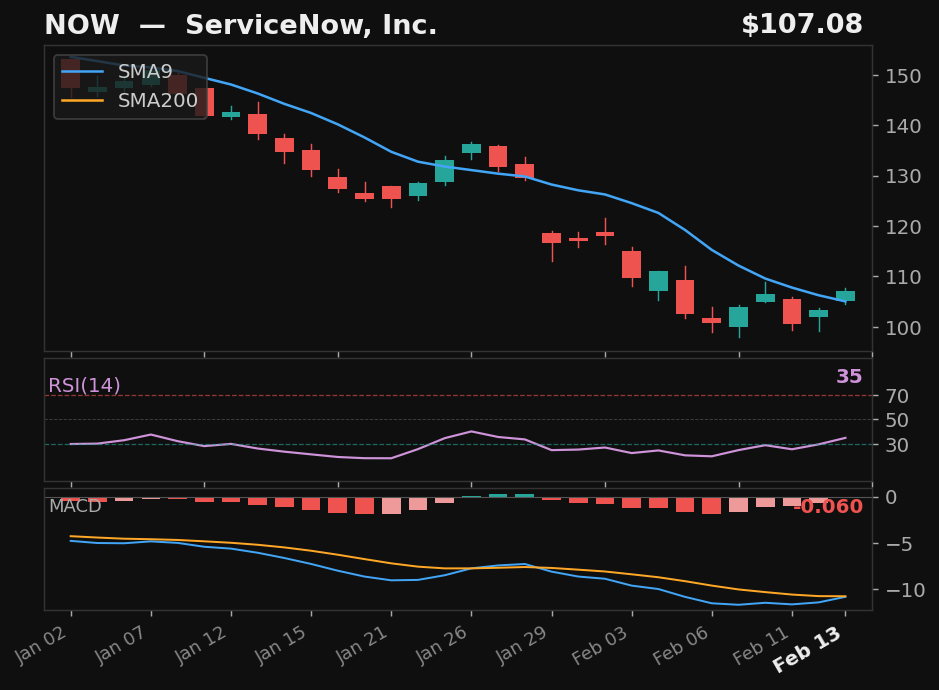Image resolution: width=939 pixels, height=690 pixels.
Task: Click the 110 price axis label
Action: (903, 277)
